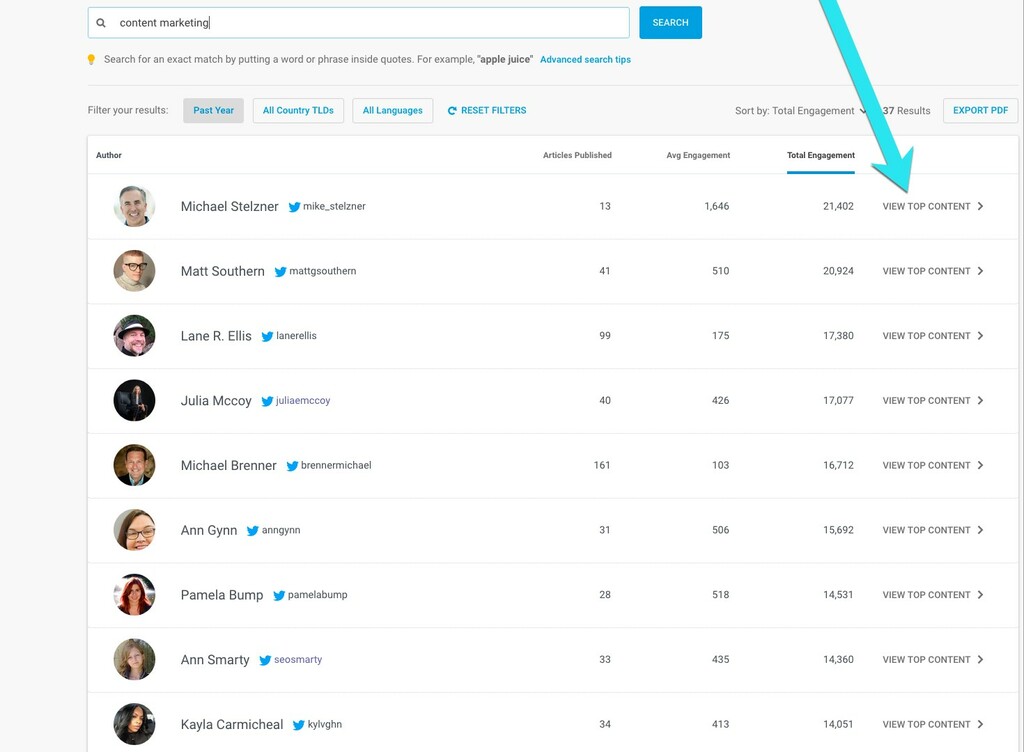Click the reset arrow icon beside Reset Filters
This screenshot has height=752, width=1024.
click(452, 111)
